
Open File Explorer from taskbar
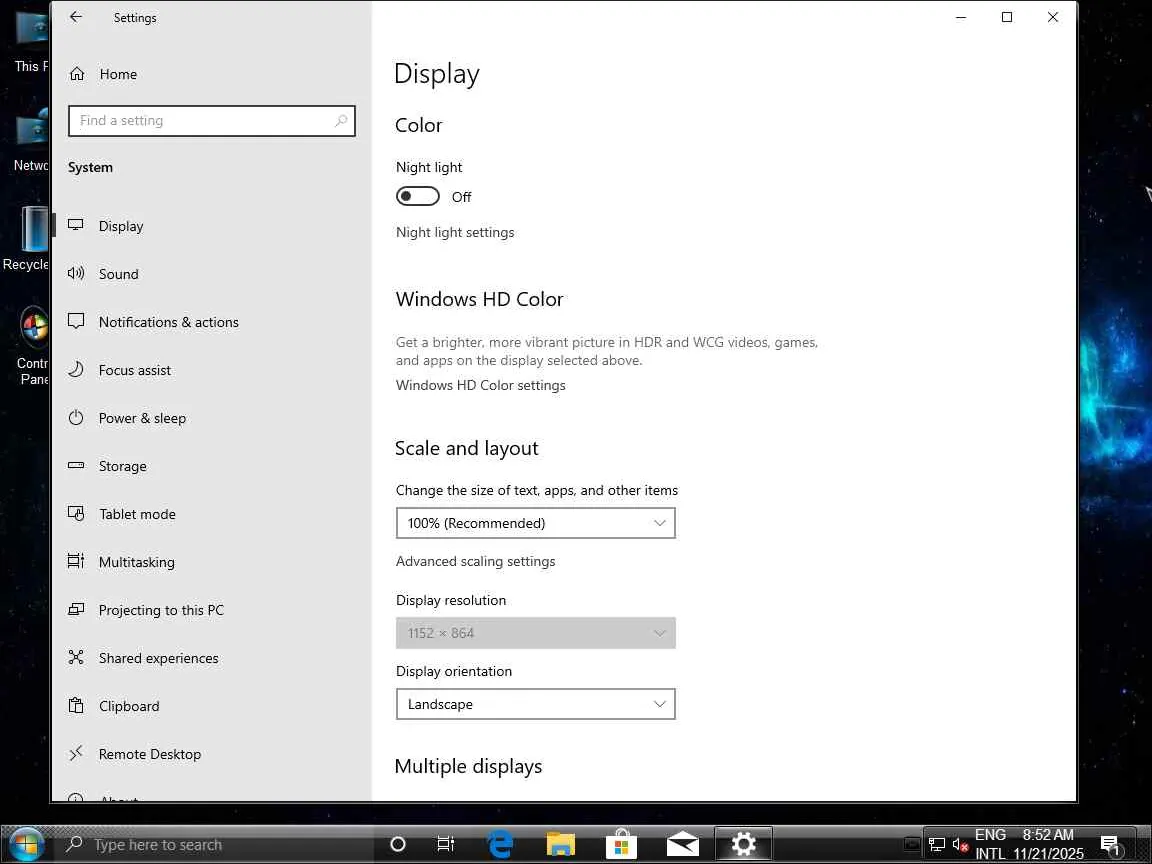pyautogui.click(x=561, y=845)
